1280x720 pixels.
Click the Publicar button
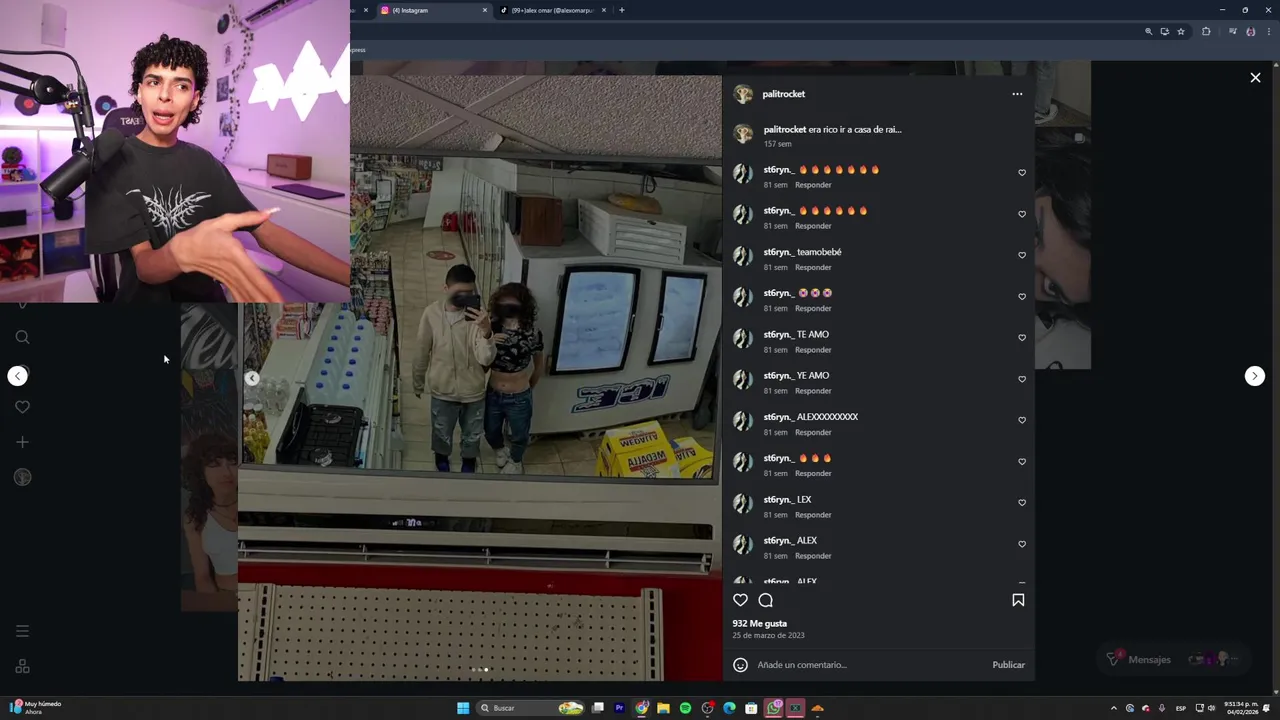click(1008, 665)
